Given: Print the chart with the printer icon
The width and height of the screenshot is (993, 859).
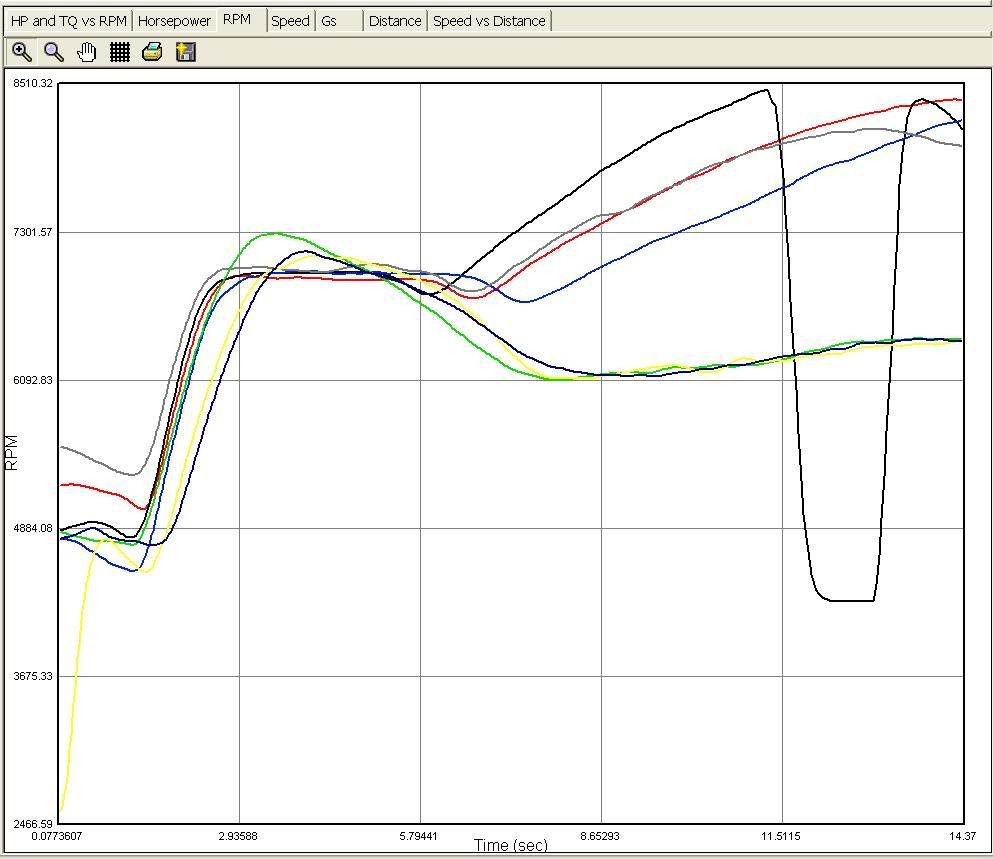Looking at the screenshot, I should pos(152,52).
